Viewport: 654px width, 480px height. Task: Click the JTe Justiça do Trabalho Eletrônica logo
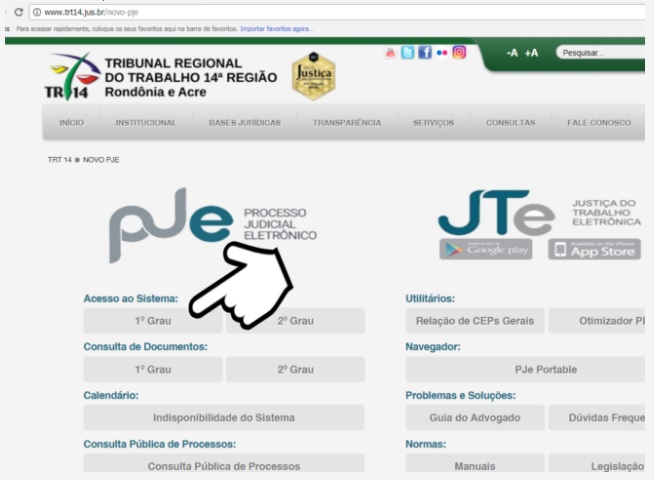click(x=539, y=213)
